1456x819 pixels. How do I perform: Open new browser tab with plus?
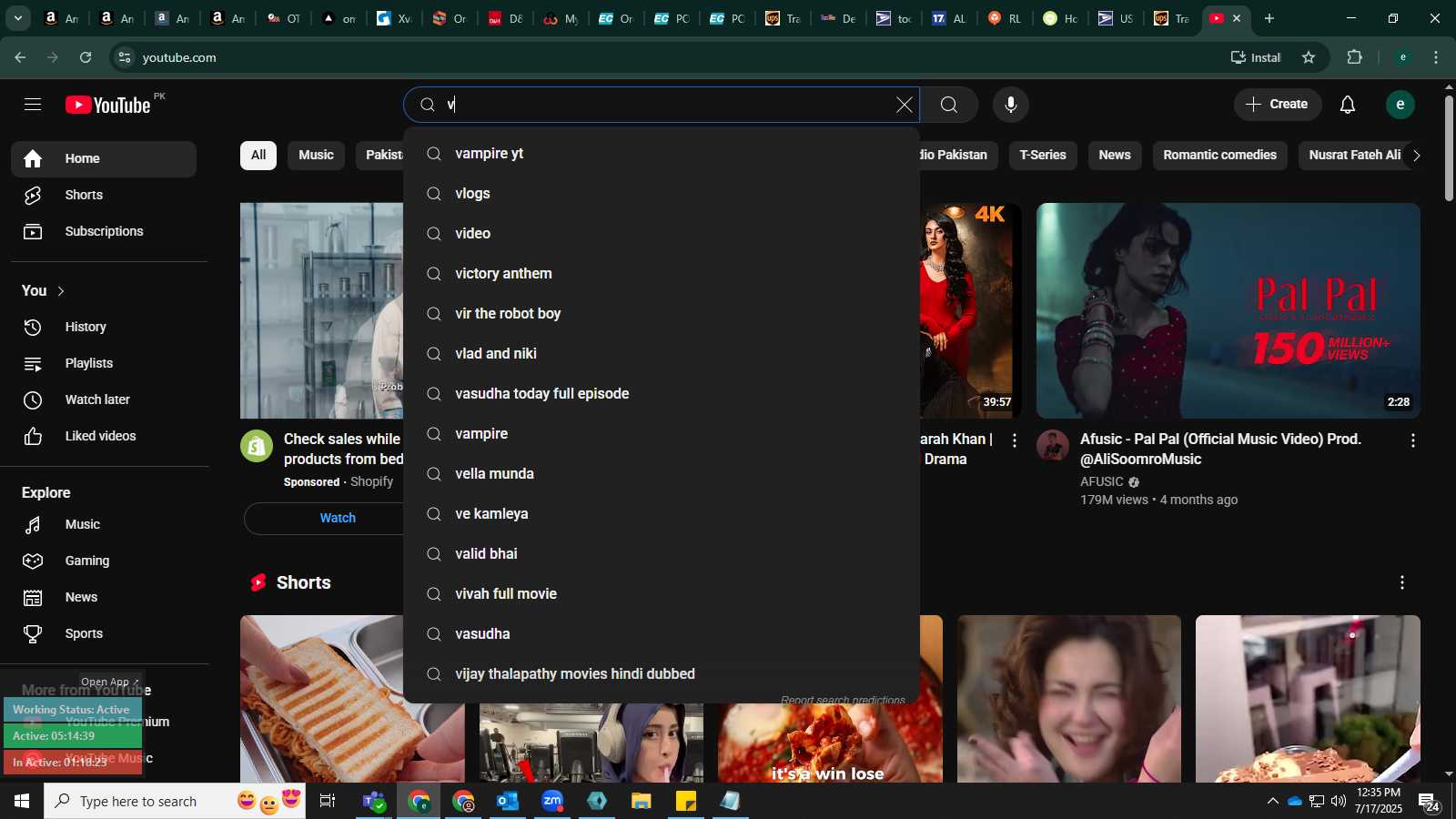(1269, 18)
